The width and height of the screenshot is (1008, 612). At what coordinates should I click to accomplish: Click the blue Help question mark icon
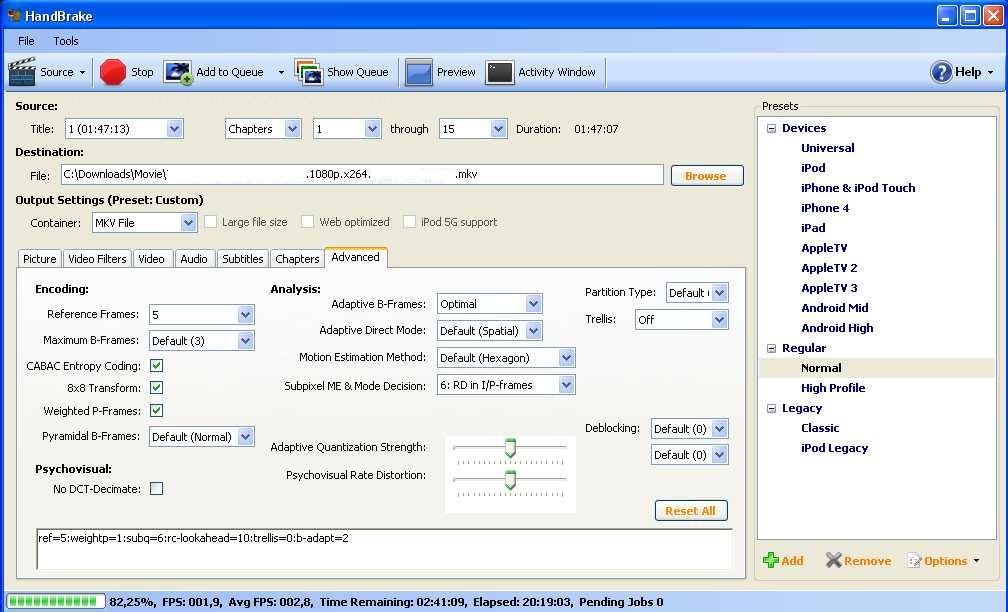coord(941,72)
